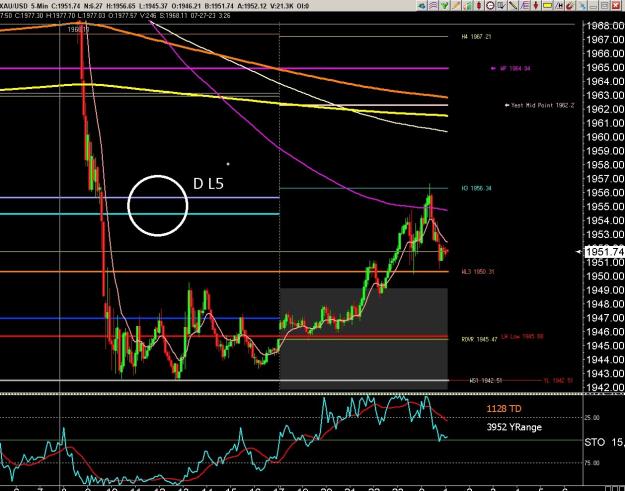Click the slash-H line tool icon
The image size is (625, 491).
click(x=559, y=6)
